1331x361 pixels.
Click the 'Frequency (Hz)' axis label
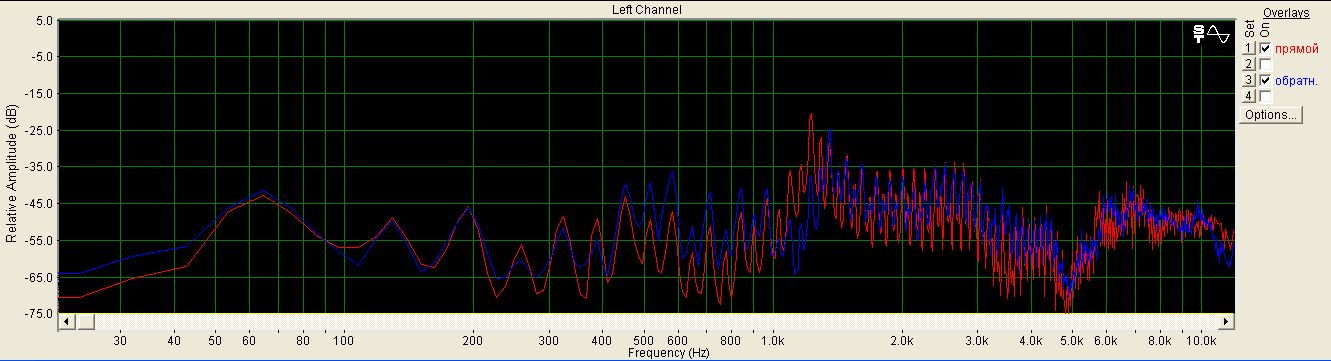click(669, 353)
